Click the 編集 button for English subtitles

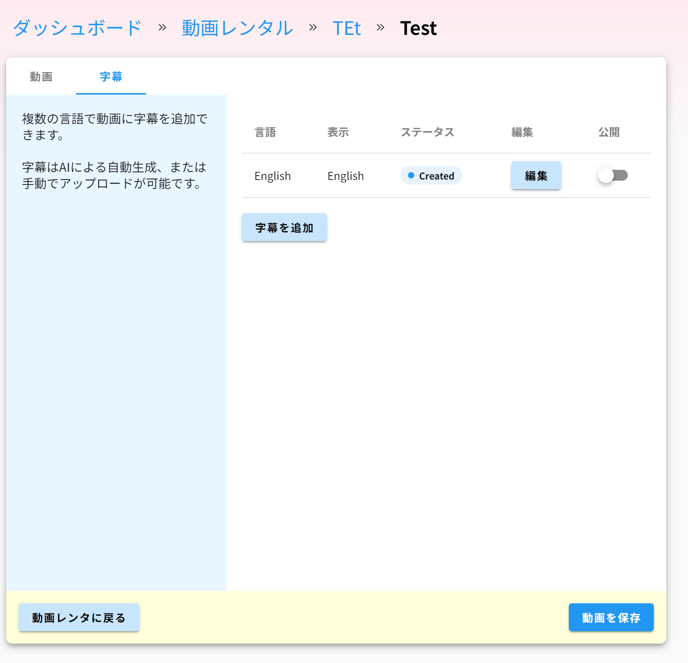(x=536, y=176)
